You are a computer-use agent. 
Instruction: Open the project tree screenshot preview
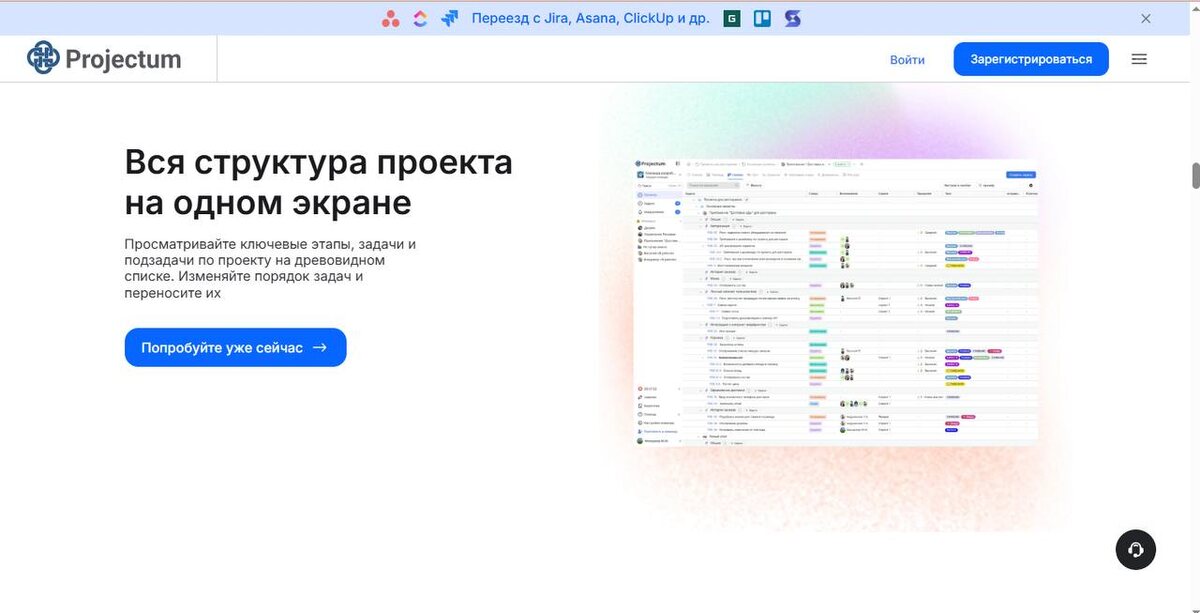pos(836,302)
